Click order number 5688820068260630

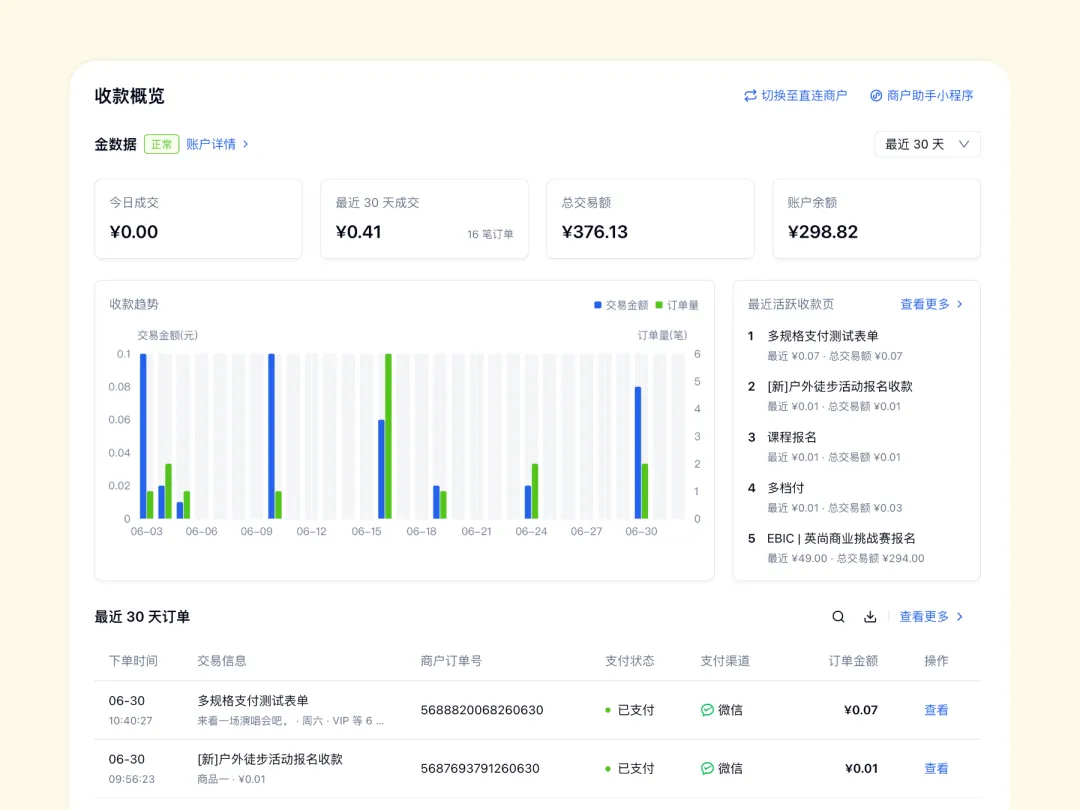[481, 710]
